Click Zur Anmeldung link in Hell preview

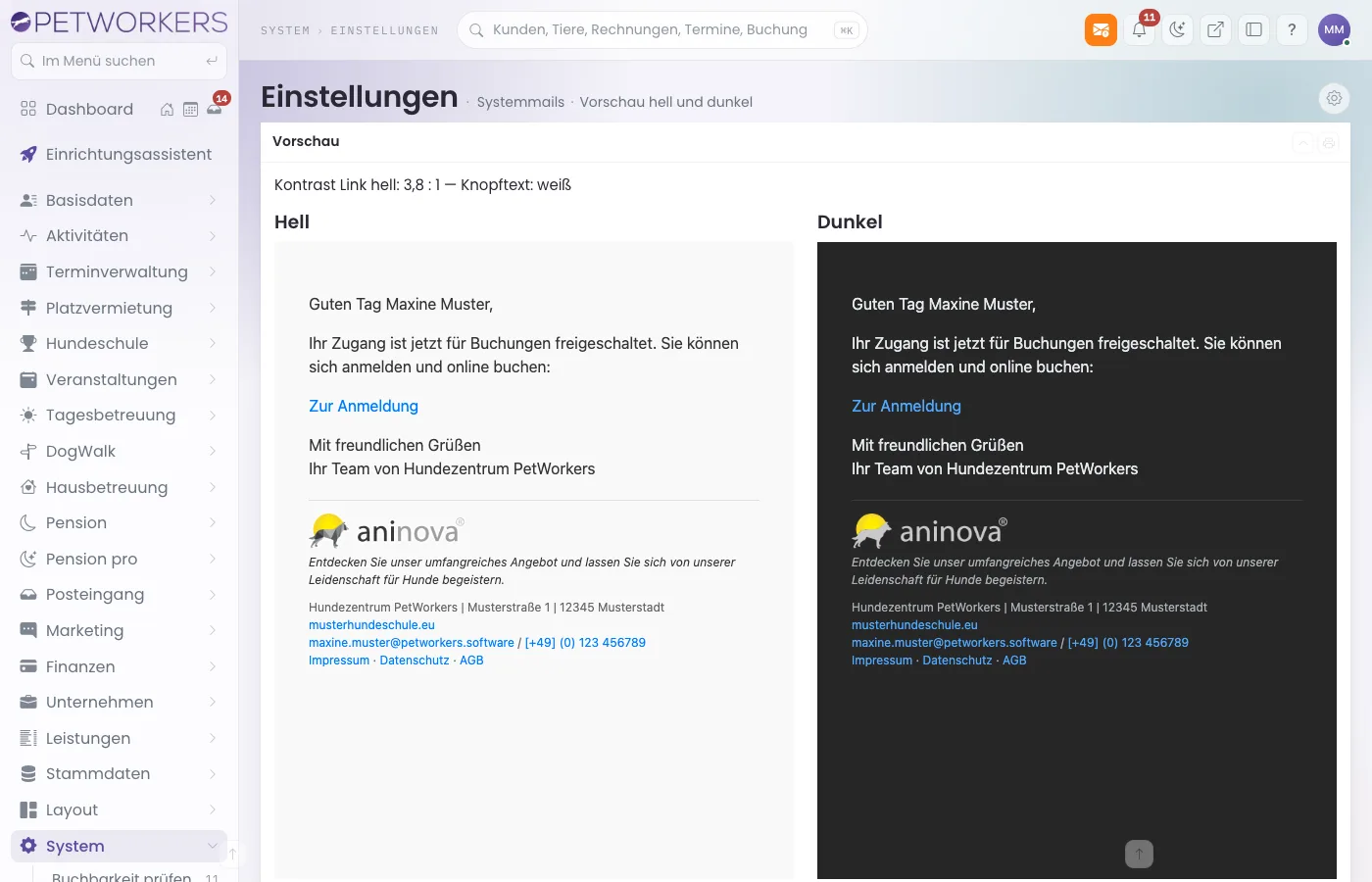tap(364, 406)
